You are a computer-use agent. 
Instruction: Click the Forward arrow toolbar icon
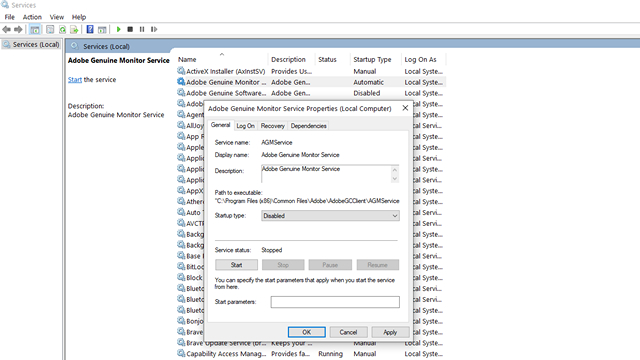pos(18,29)
